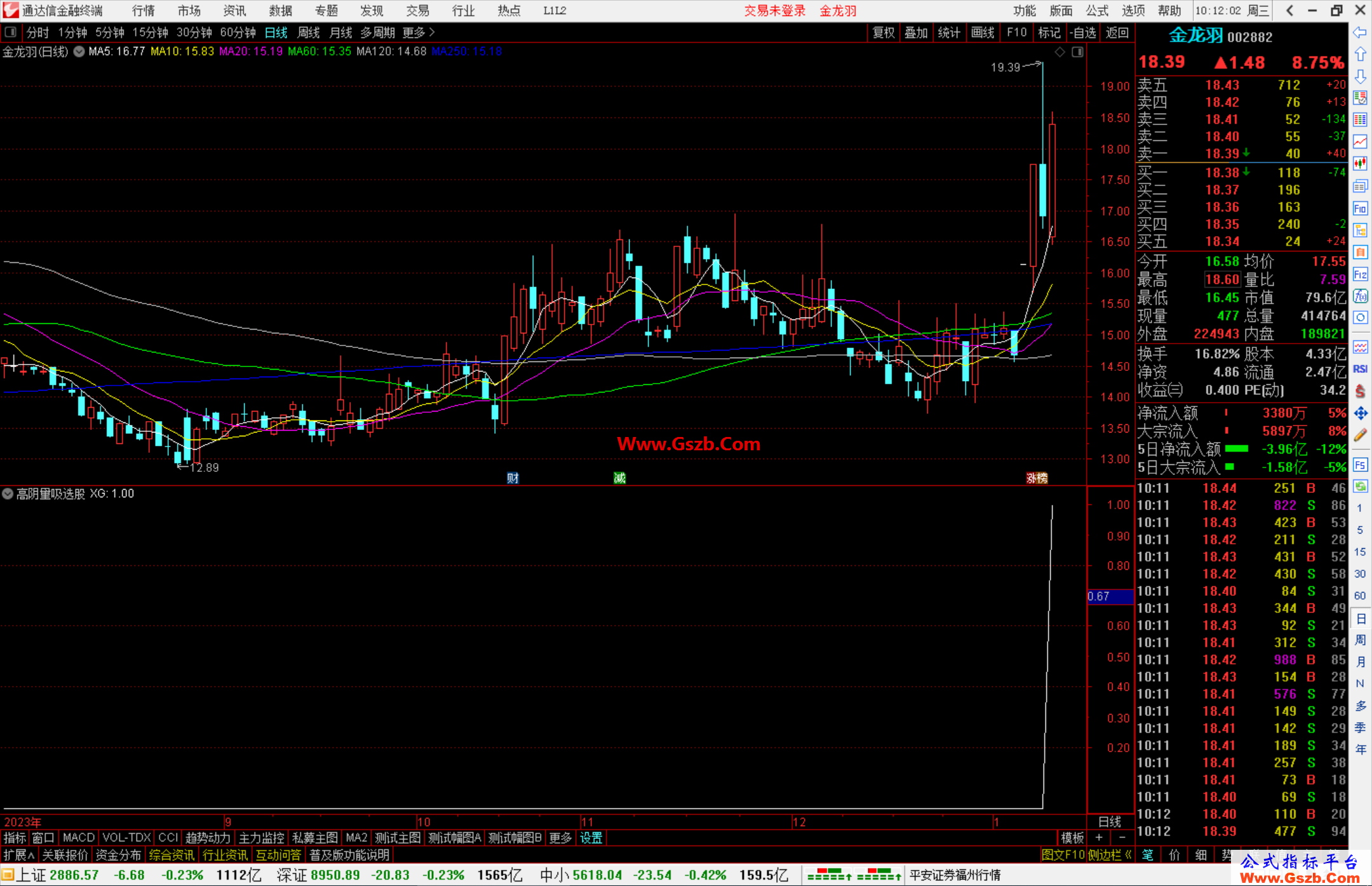The height and width of the screenshot is (886, 1372).
Task: Open the 日线 period selector at bottom right
Action: 1110,821
